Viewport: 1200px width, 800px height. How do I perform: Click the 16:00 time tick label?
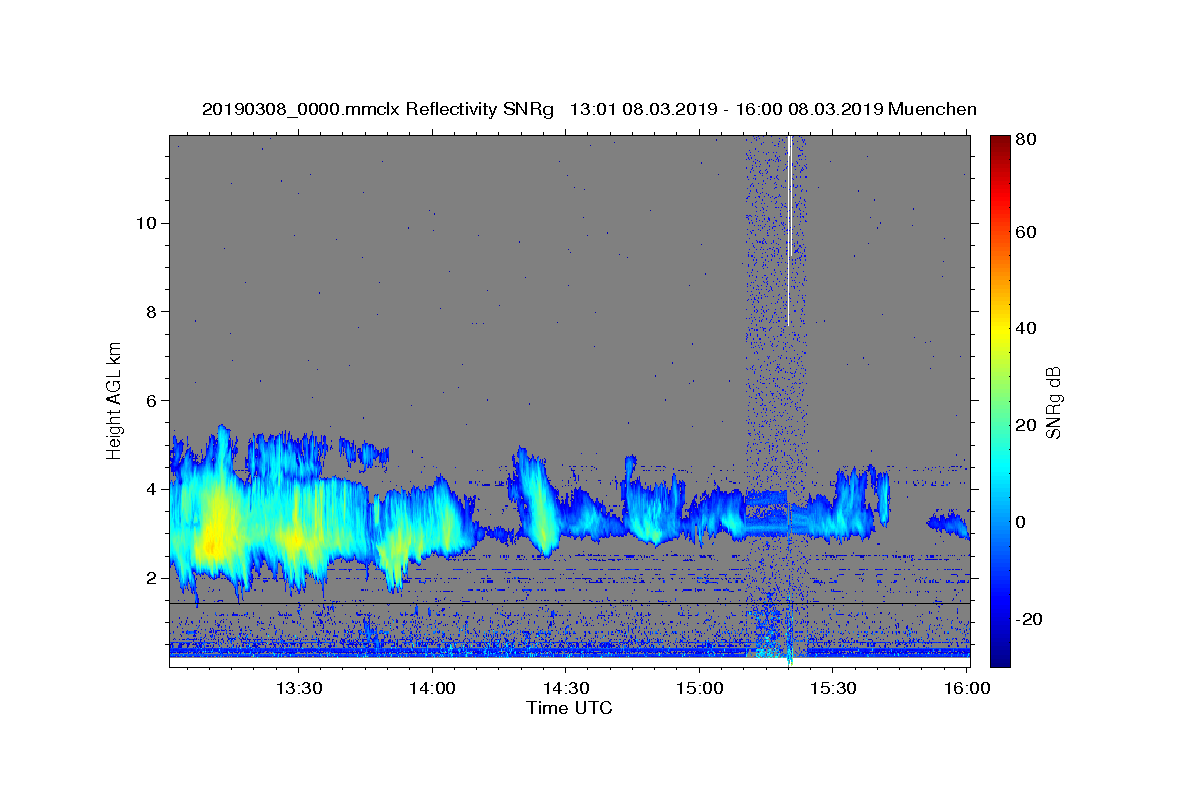pos(965,688)
